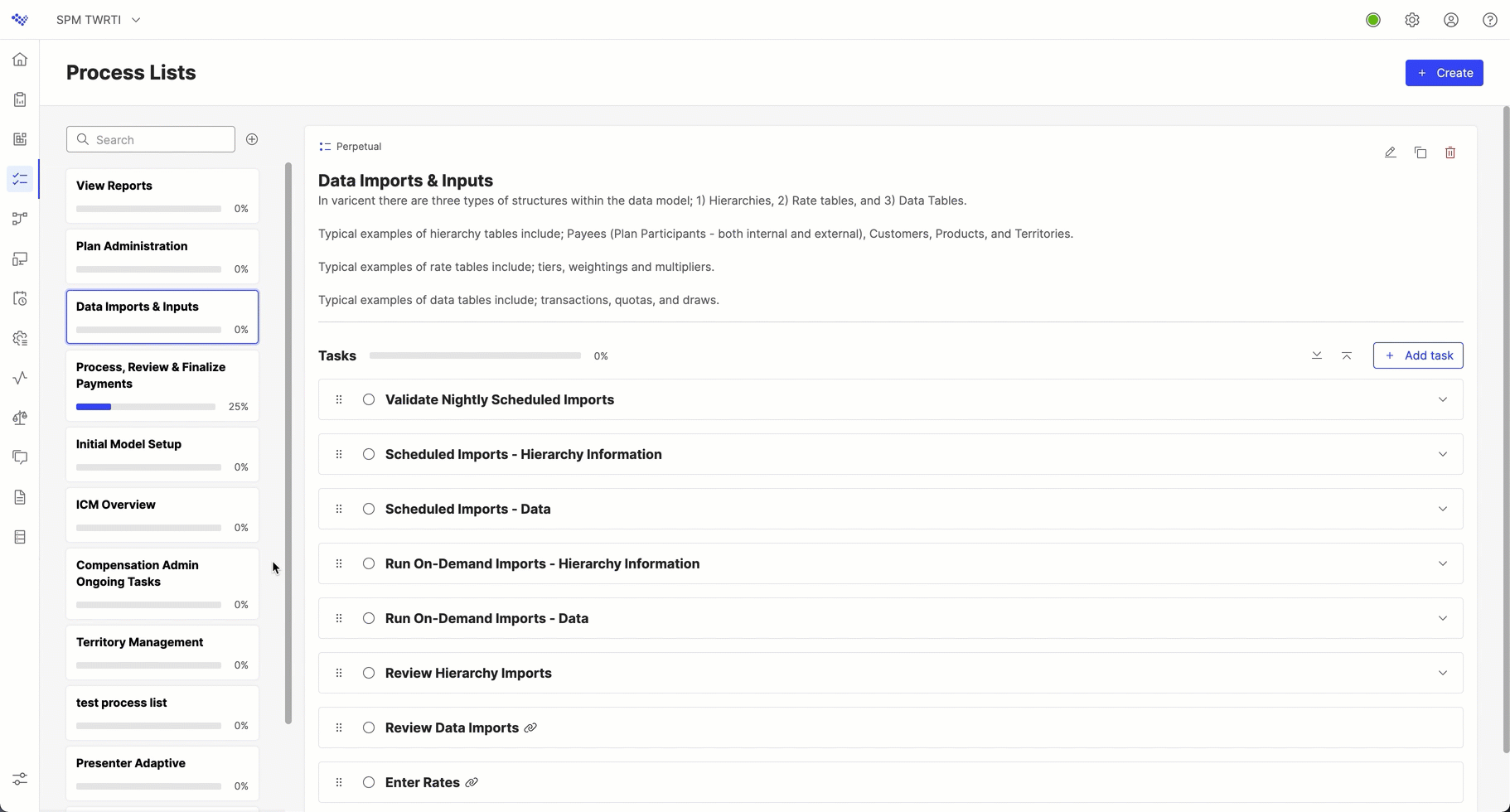Select the comments icon in sidebar

coord(20,457)
